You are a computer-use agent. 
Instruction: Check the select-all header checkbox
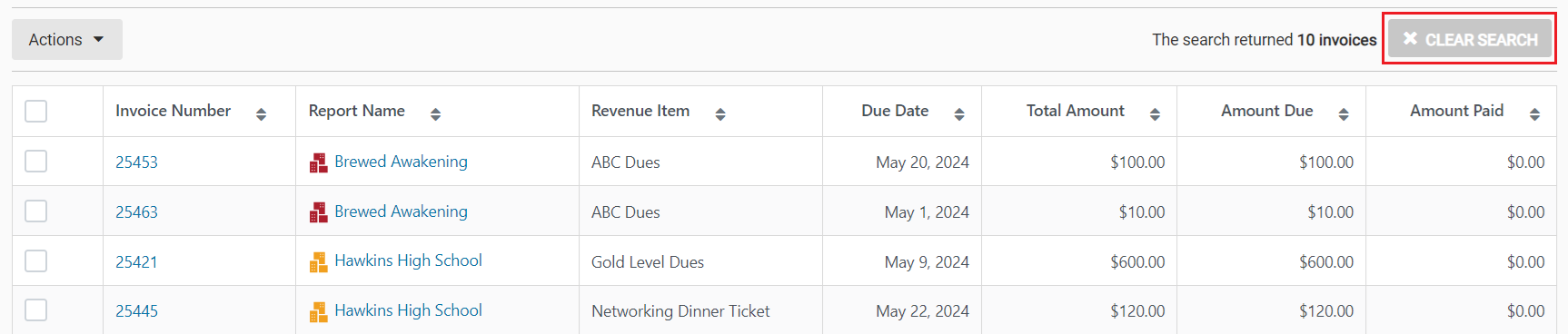pos(35,111)
